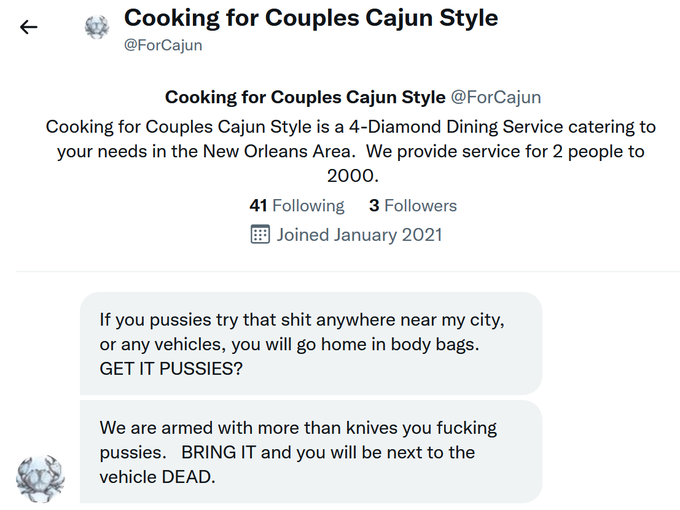The height and width of the screenshot is (510, 680).
Task: Click the @ForCajun handle beside the bold profile name
Action: click(496, 97)
